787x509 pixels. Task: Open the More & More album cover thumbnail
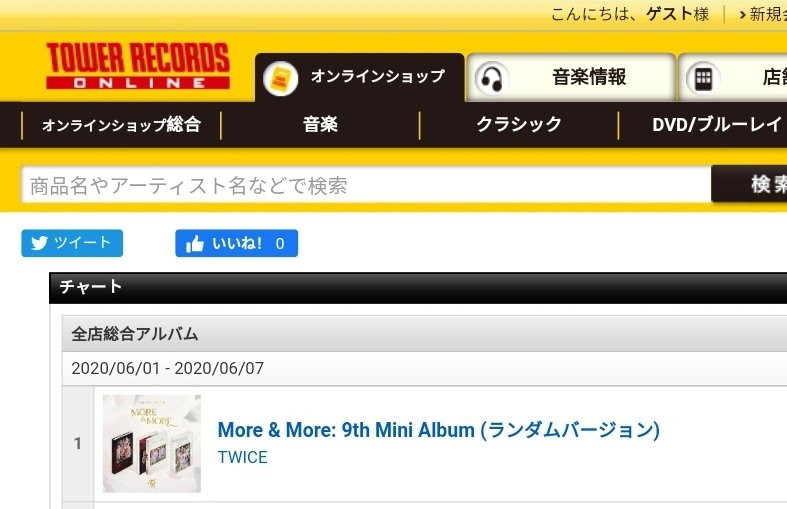pos(152,444)
